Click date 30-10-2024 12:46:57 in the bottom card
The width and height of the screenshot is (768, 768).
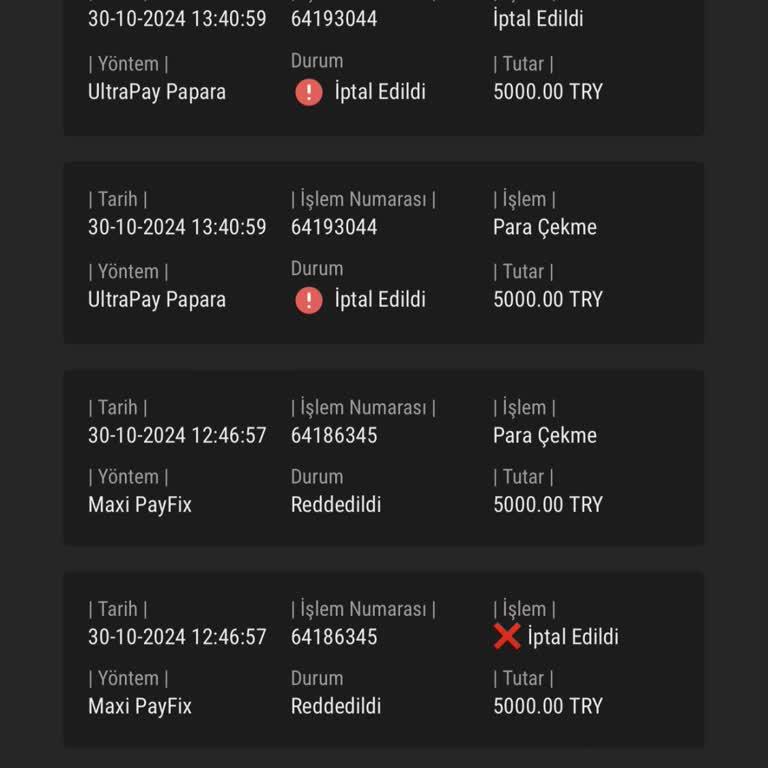177,637
